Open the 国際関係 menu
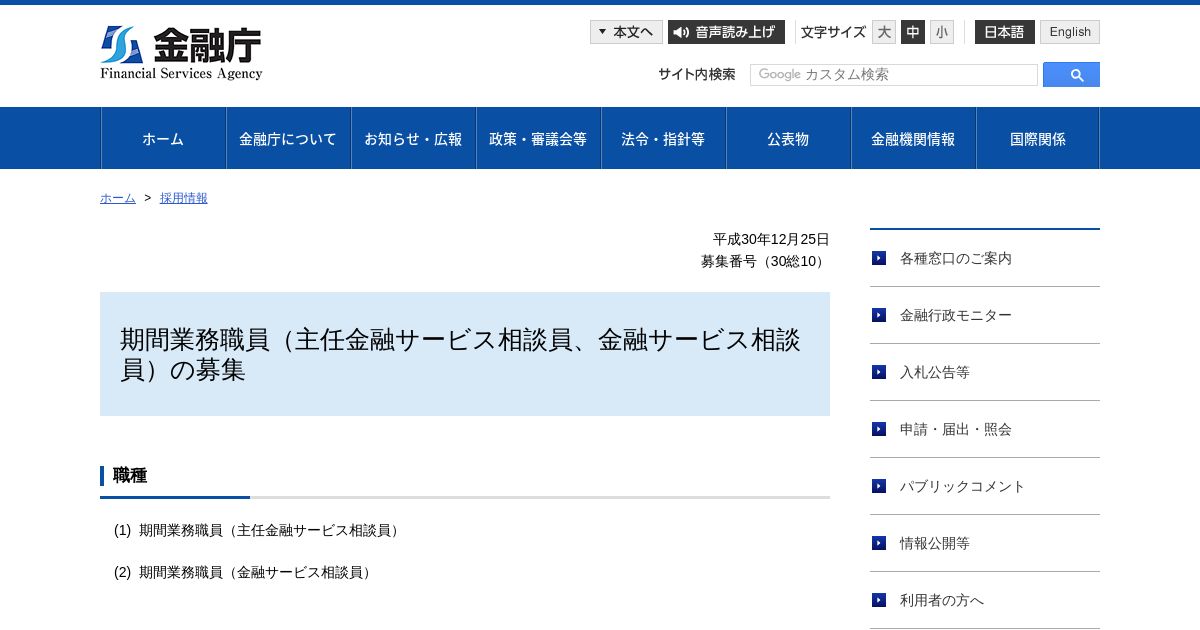The height and width of the screenshot is (630, 1200). 1038,139
